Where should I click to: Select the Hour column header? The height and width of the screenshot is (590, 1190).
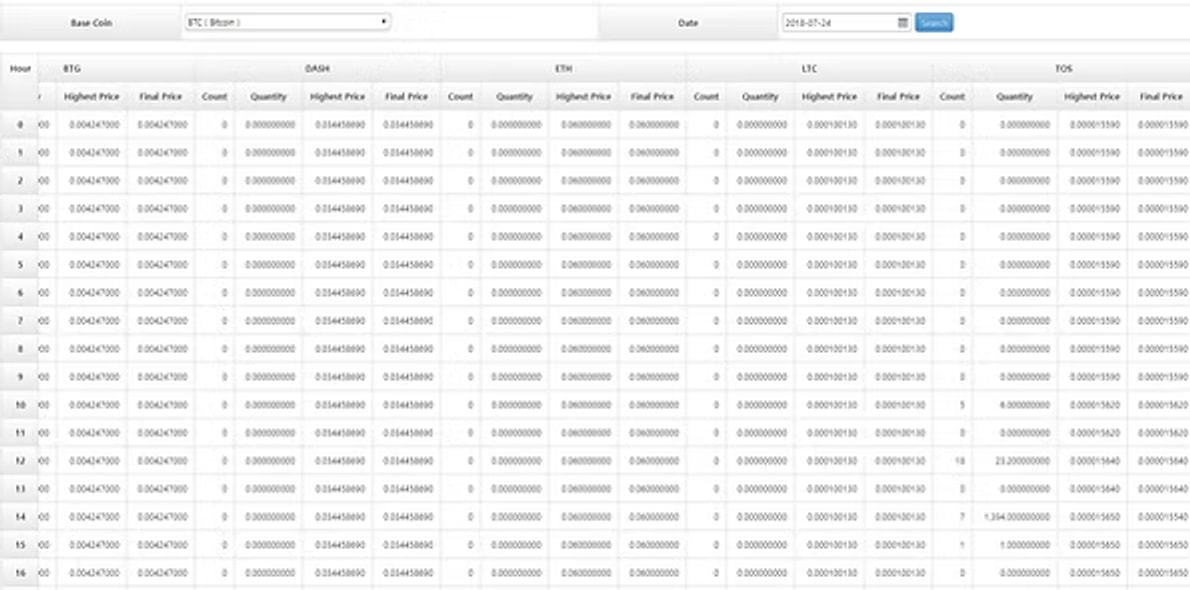(19, 69)
